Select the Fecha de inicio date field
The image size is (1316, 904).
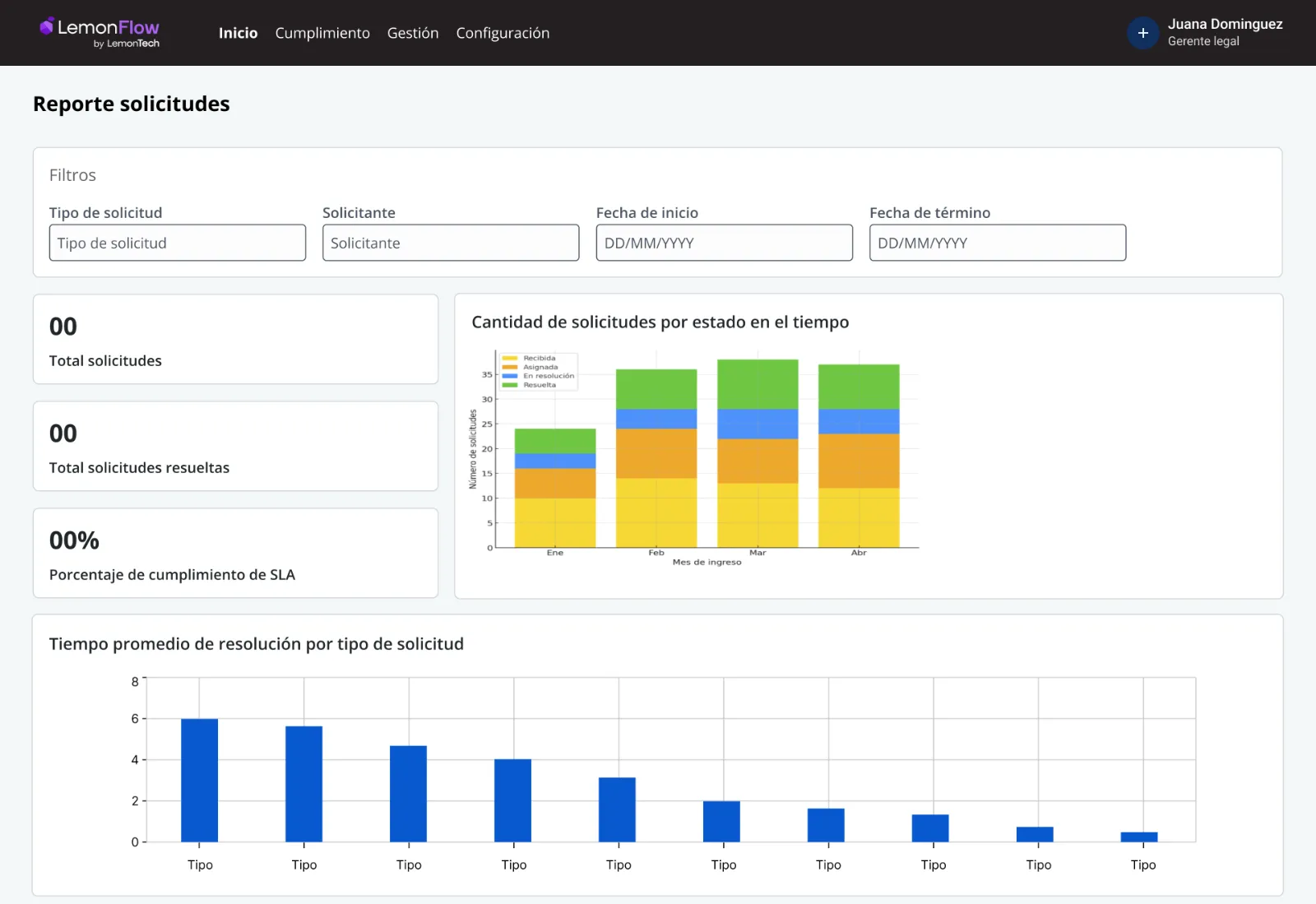pyautogui.click(x=724, y=243)
